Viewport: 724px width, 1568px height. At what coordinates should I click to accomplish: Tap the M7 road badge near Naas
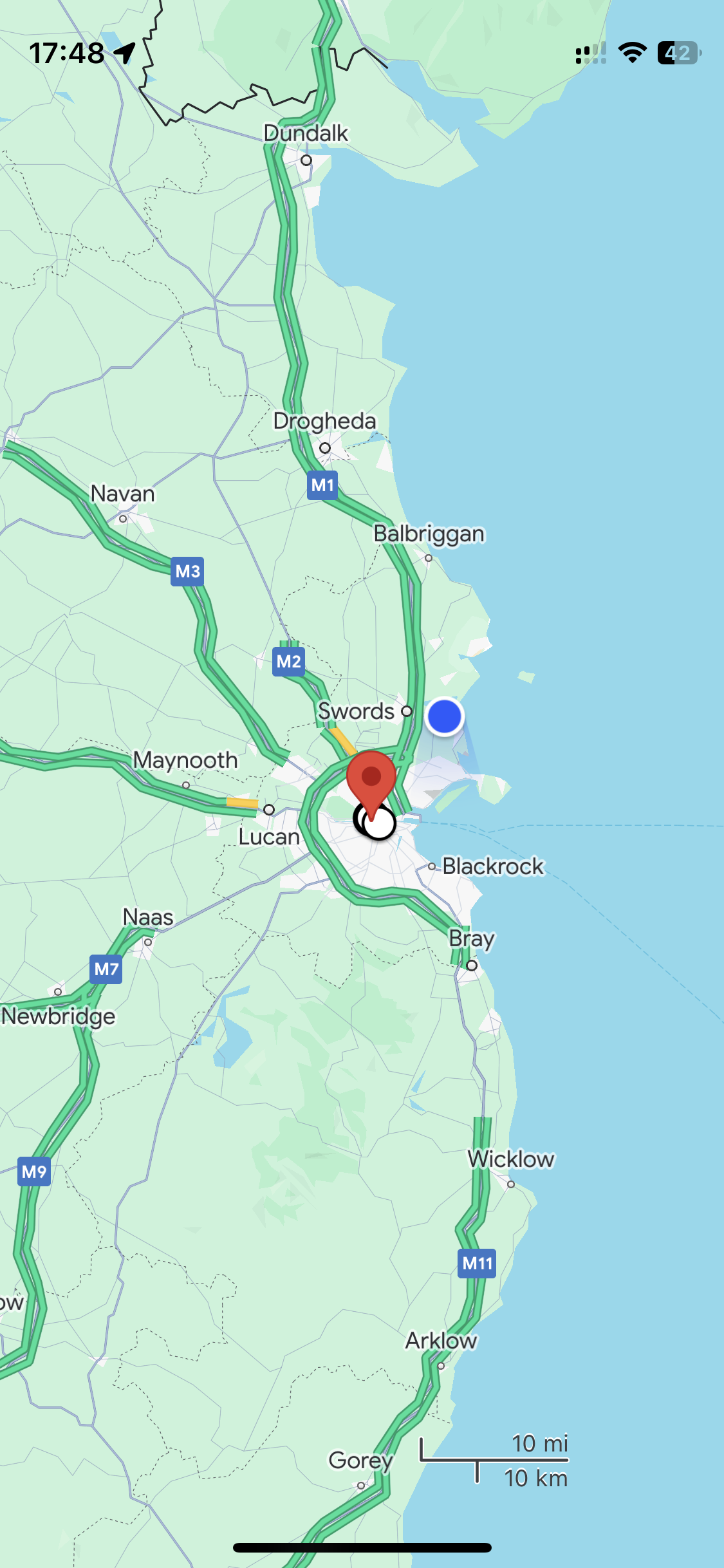[106, 969]
